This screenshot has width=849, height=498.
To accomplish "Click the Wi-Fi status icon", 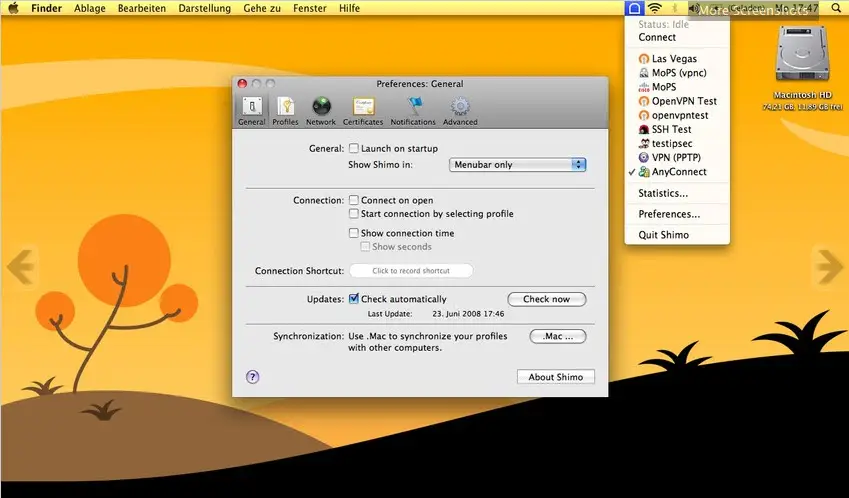I will pyautogui.click(x=655, y=8).
